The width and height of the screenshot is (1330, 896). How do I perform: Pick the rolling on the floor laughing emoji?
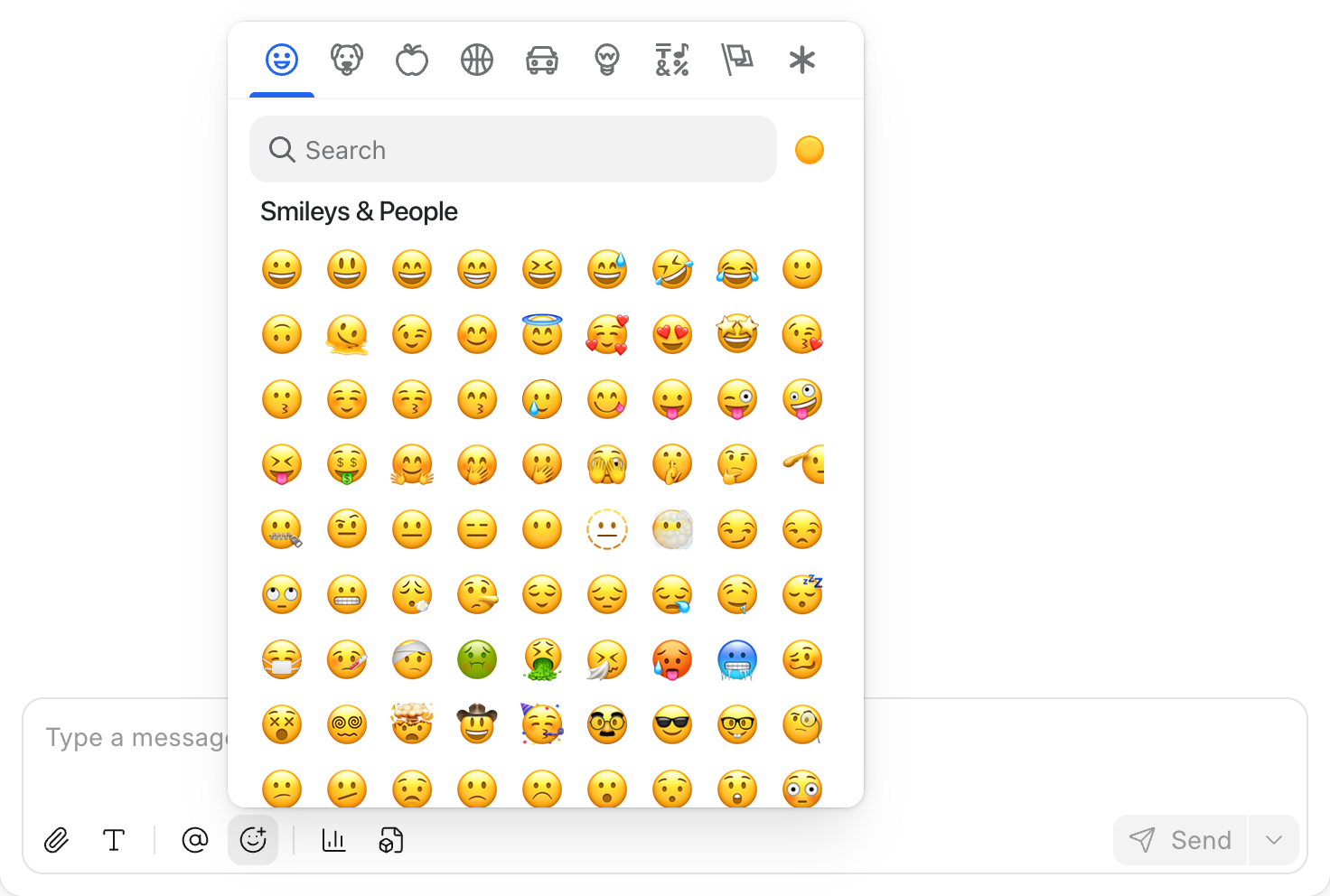click(672, 269)
